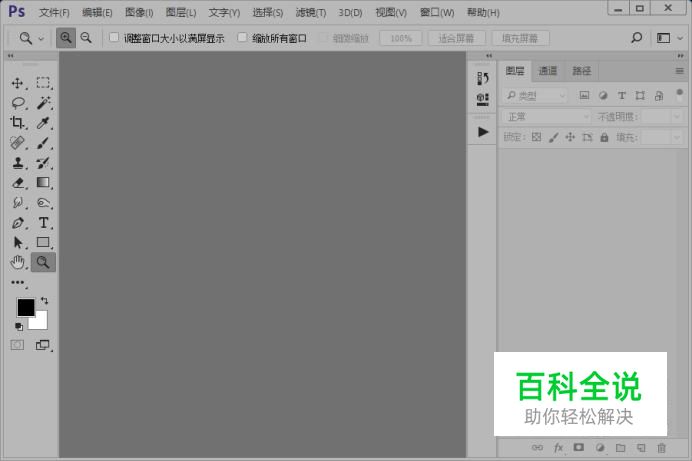Select the Brush tool
692x461 pixels.
(43, 142)
